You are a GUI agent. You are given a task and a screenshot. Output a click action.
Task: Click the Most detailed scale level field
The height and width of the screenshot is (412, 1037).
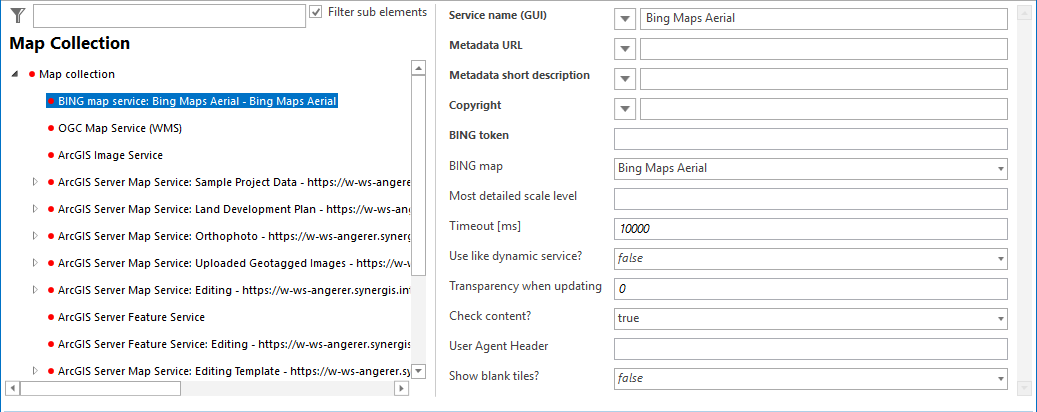pyautogui.click(x=811, y=198)
